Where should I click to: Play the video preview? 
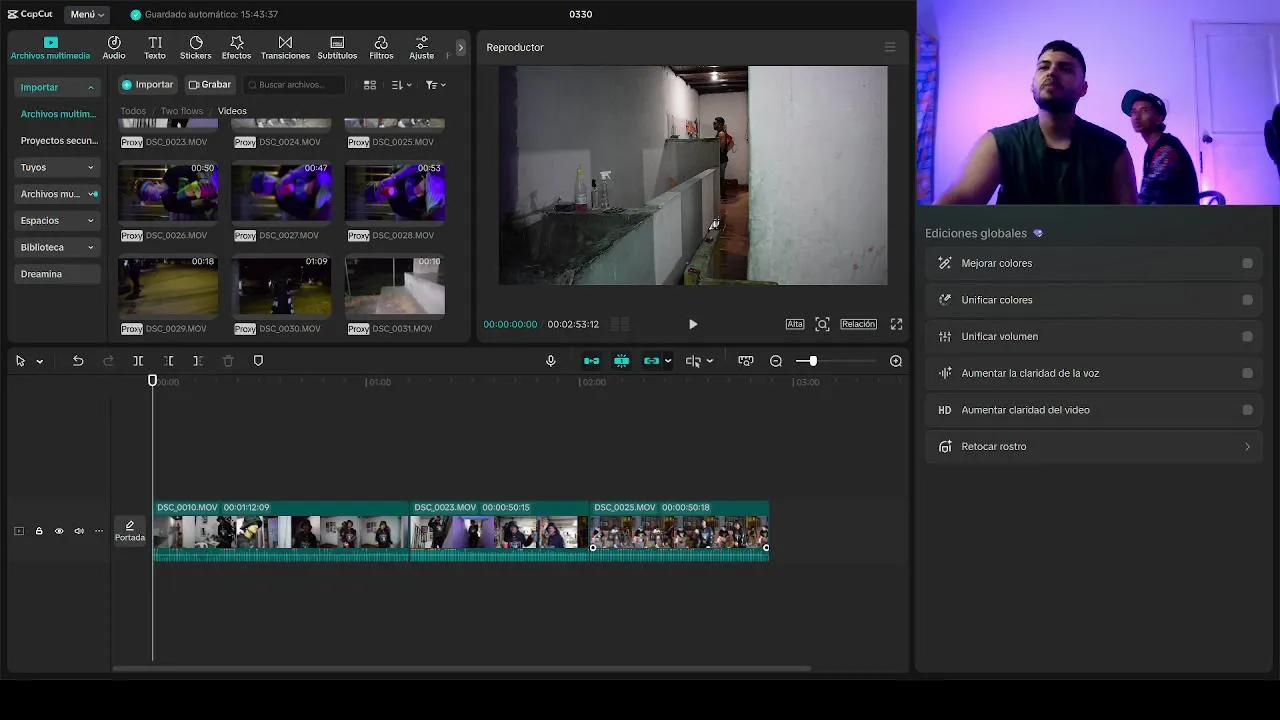693,324
